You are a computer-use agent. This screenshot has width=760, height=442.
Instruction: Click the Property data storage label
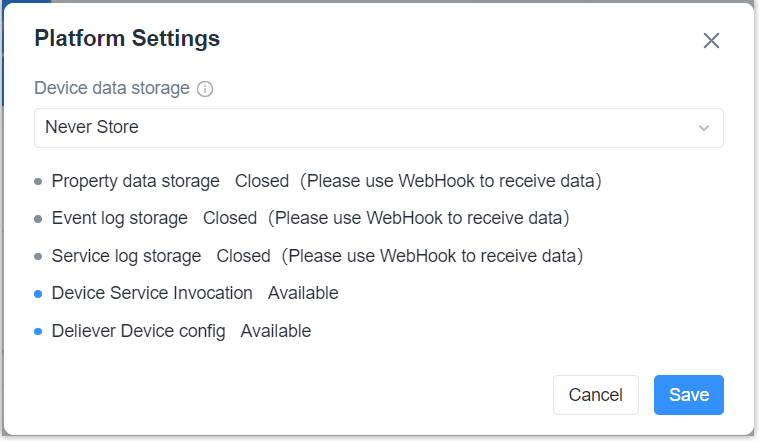(x=135, y=181)
